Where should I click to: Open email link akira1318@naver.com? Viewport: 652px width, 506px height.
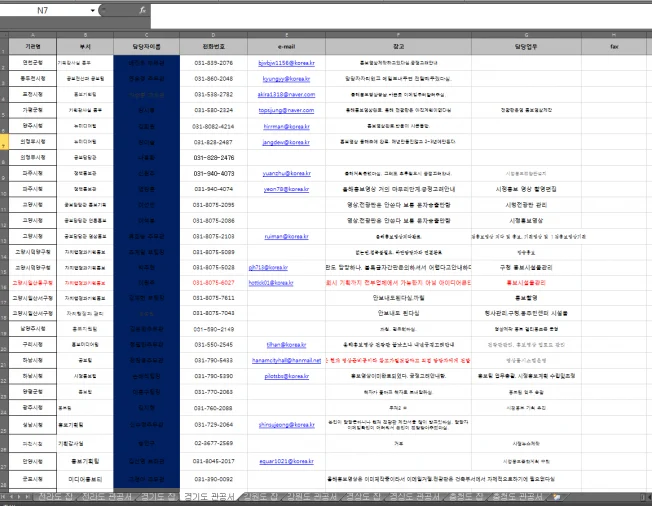[x=286, y=95]
